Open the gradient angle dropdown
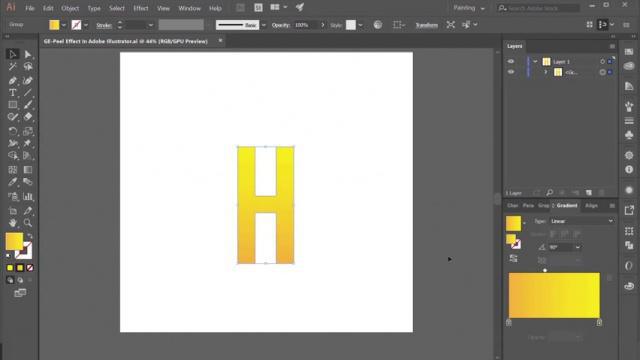Image resolution: width=640 pixels, height=360 pixels. [x=578, y=247]
